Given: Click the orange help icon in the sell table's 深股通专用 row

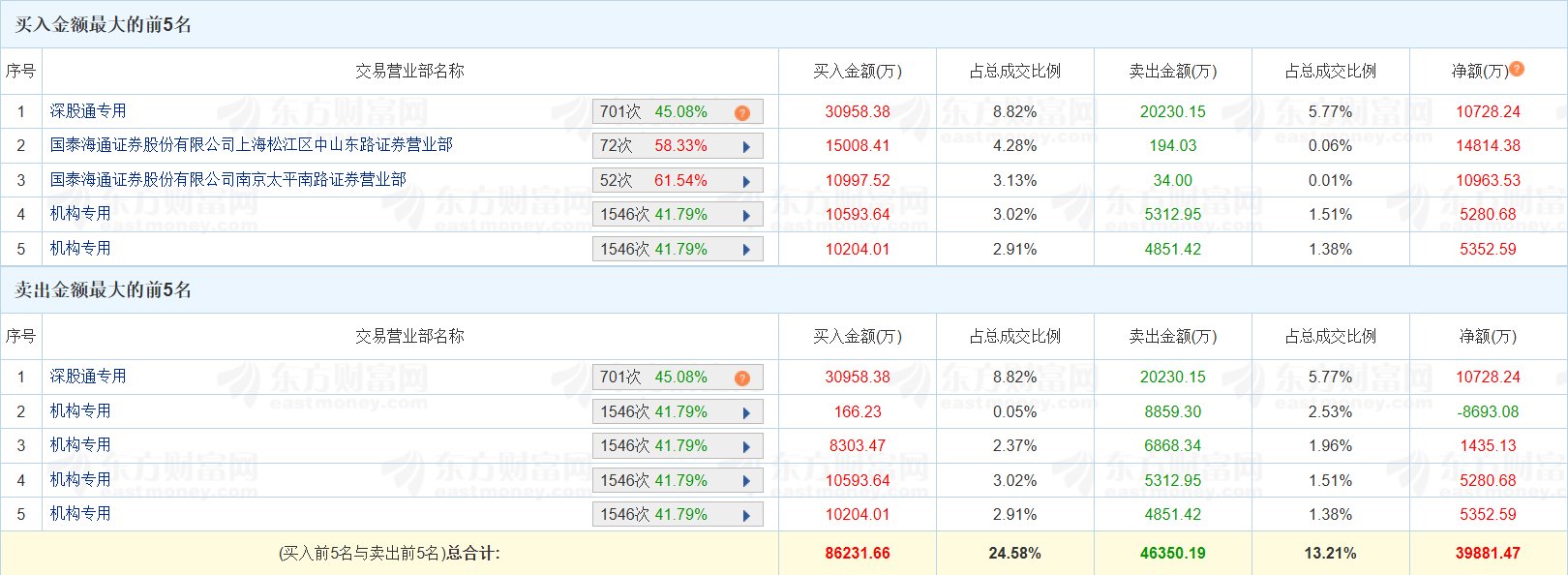Looking at the screenshot, I should 742,378.
